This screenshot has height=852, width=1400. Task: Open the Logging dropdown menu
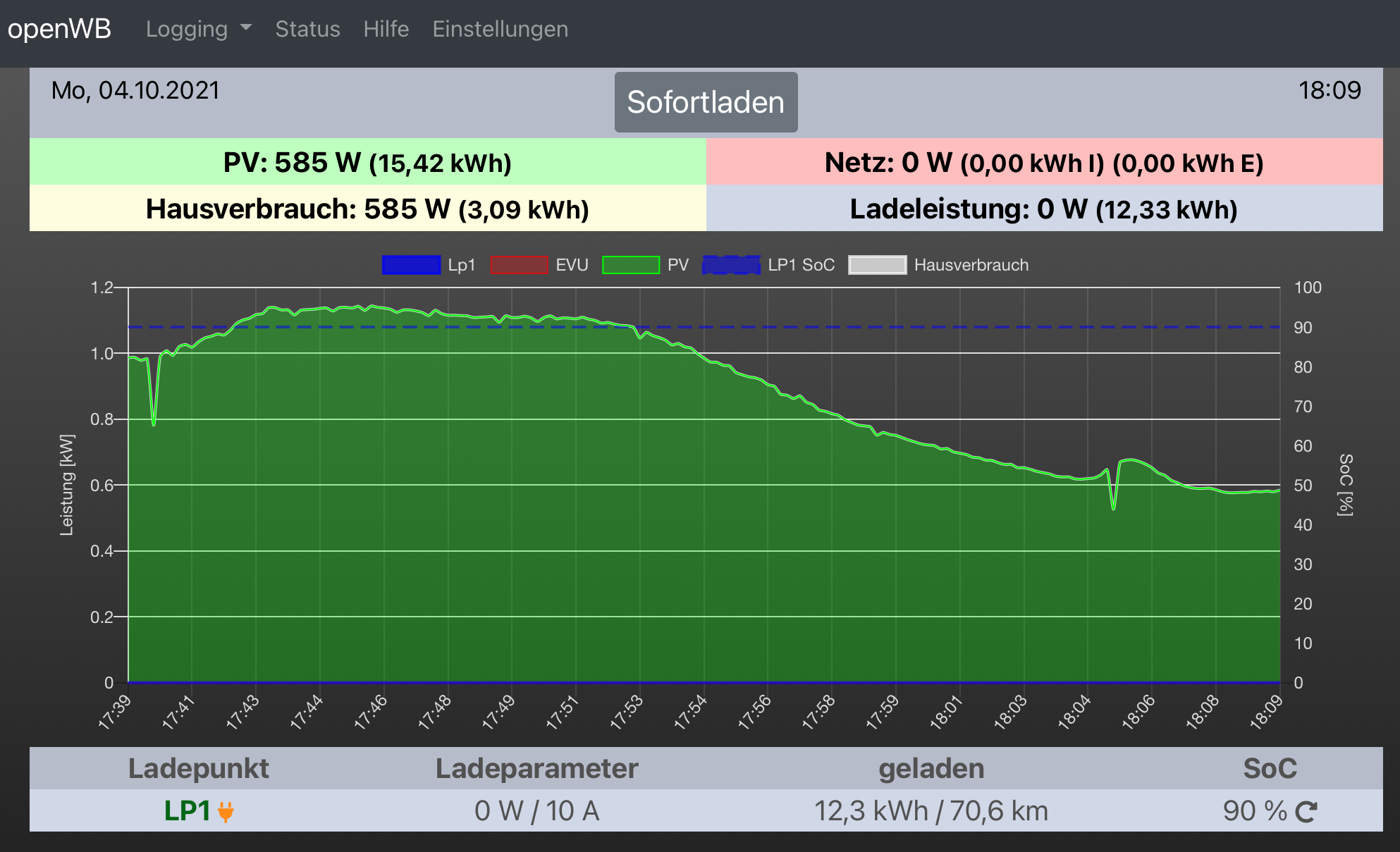(187, 29)
